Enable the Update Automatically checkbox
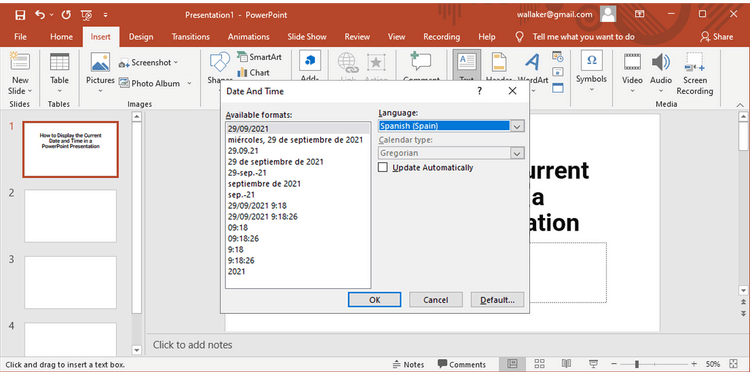 point(383,167)
